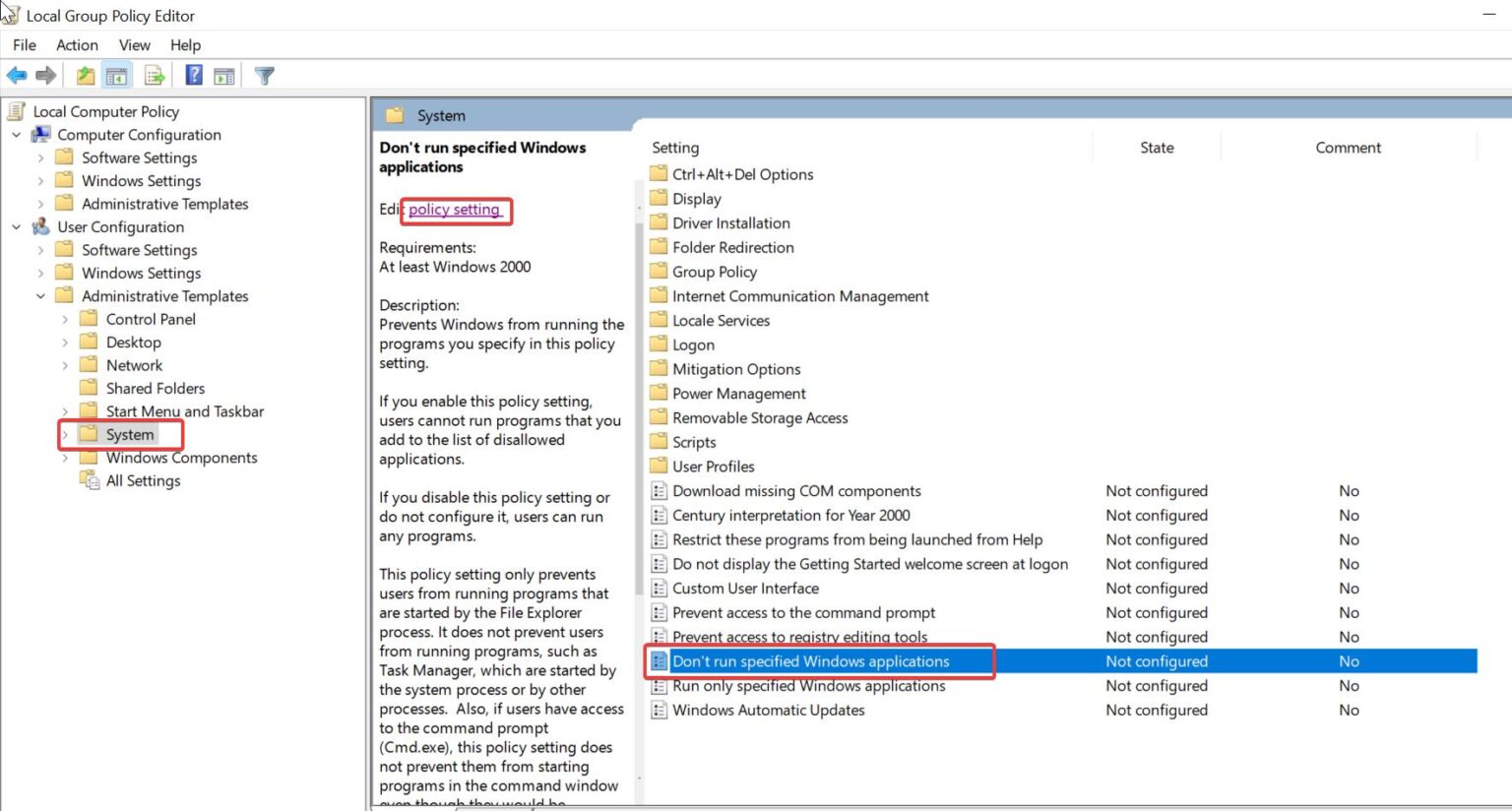Click the Back navigation arrow
Screen dimensions: 1512x811
pos(16,75)
